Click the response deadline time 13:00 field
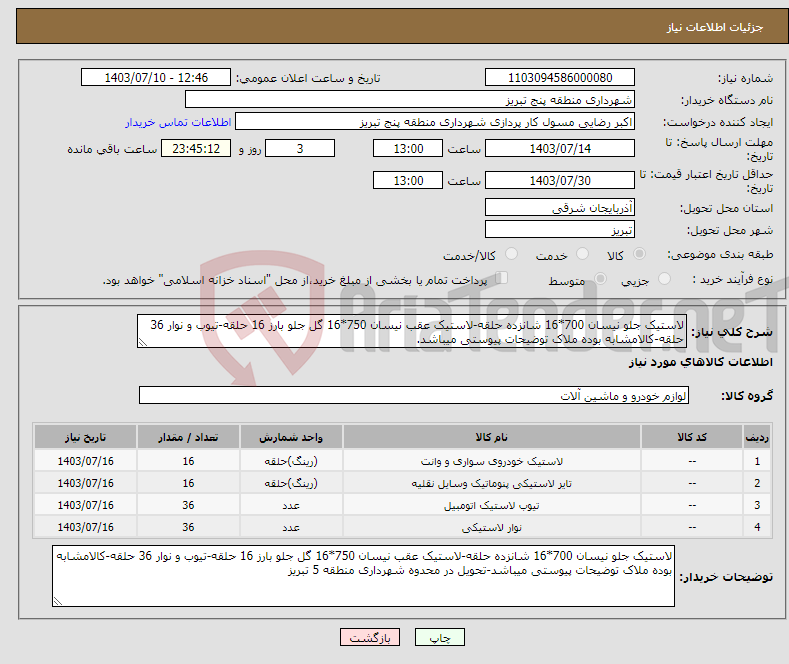Image resolution: width=789 pixels, height=664 pixels. (x=408, y=148)
